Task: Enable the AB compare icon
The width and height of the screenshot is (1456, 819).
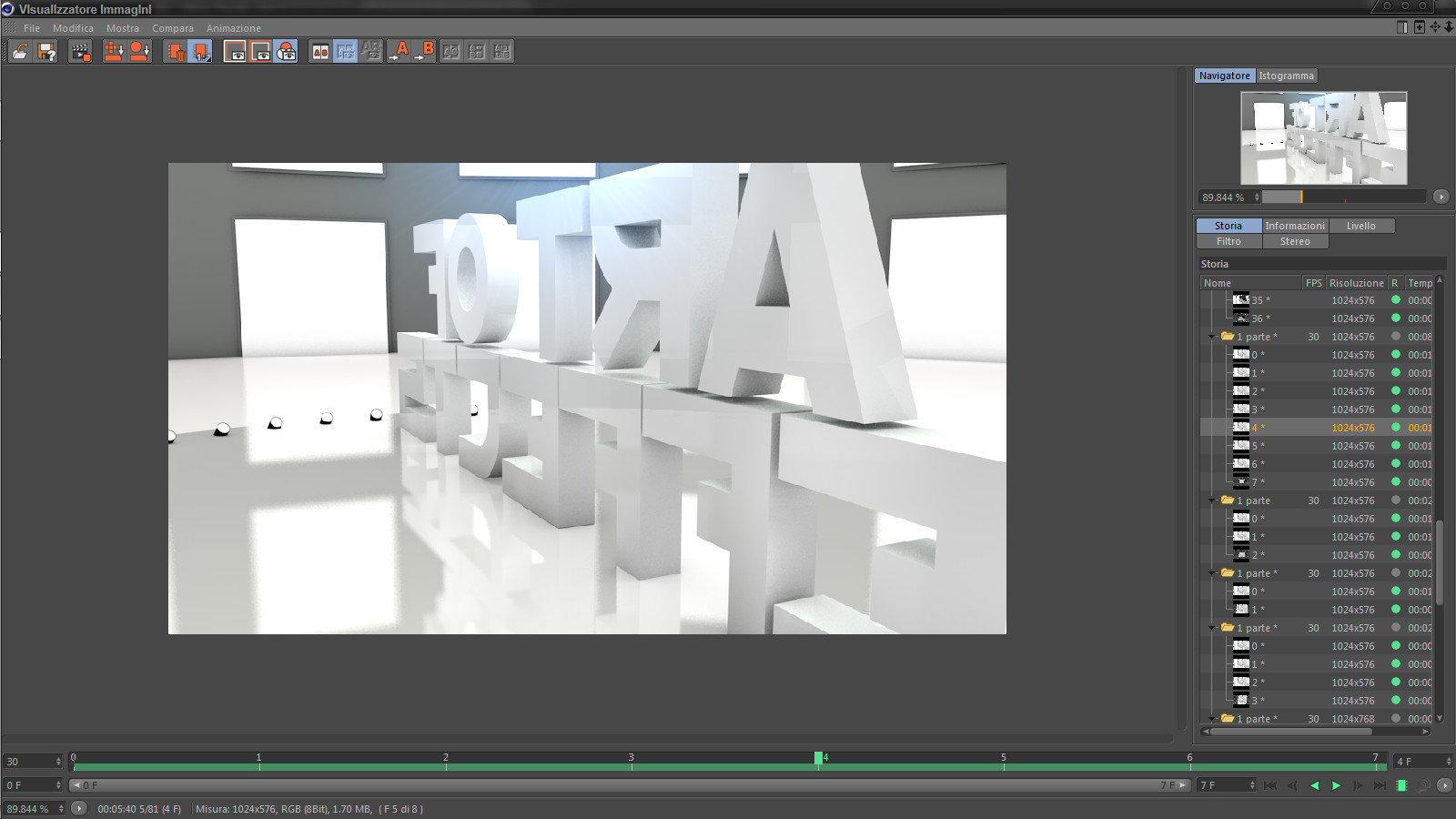Action: 320,52
